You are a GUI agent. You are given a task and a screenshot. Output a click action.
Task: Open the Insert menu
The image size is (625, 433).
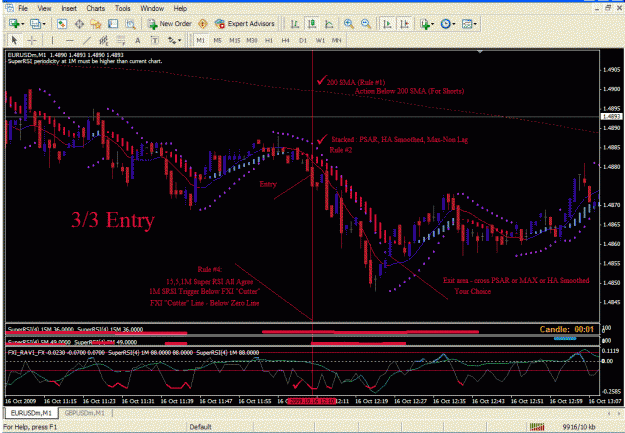[x=69, y=8]
